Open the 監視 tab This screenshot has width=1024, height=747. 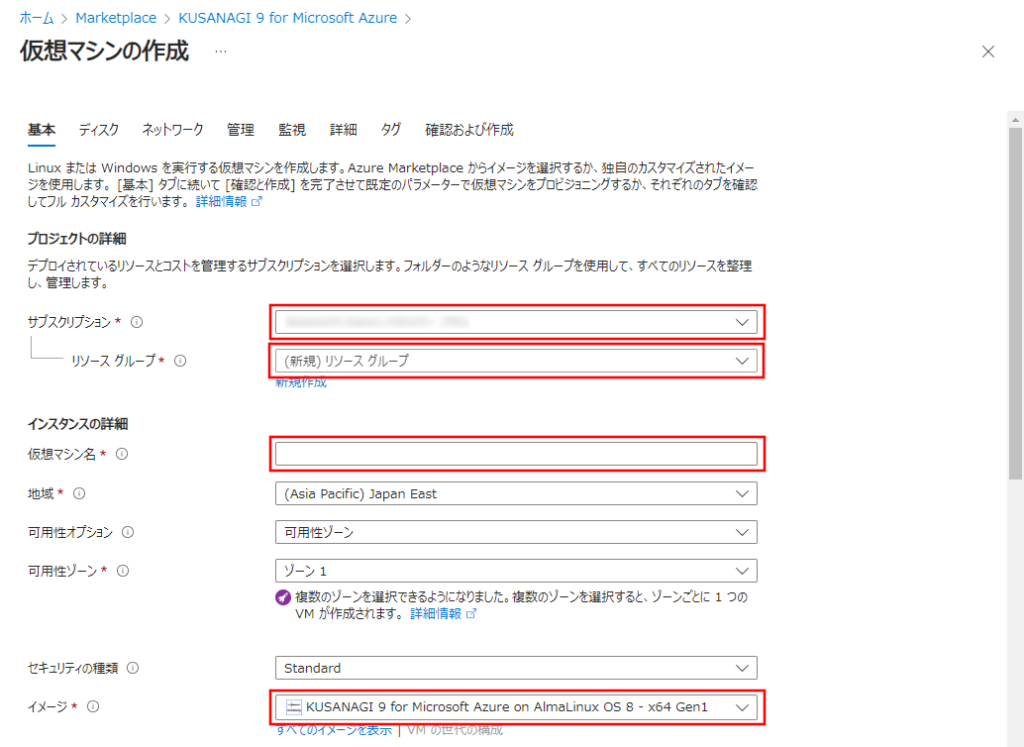[292, 130]
